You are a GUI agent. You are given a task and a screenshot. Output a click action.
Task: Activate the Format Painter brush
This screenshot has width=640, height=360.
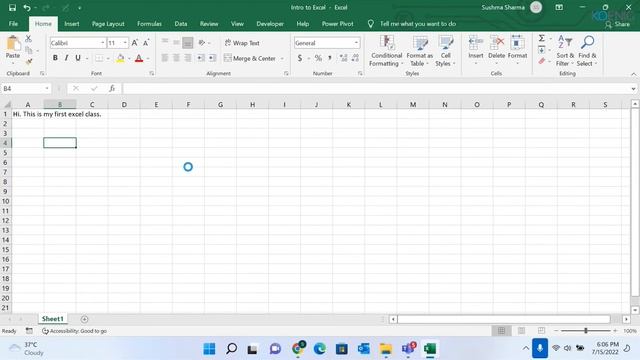pos(28,62)
